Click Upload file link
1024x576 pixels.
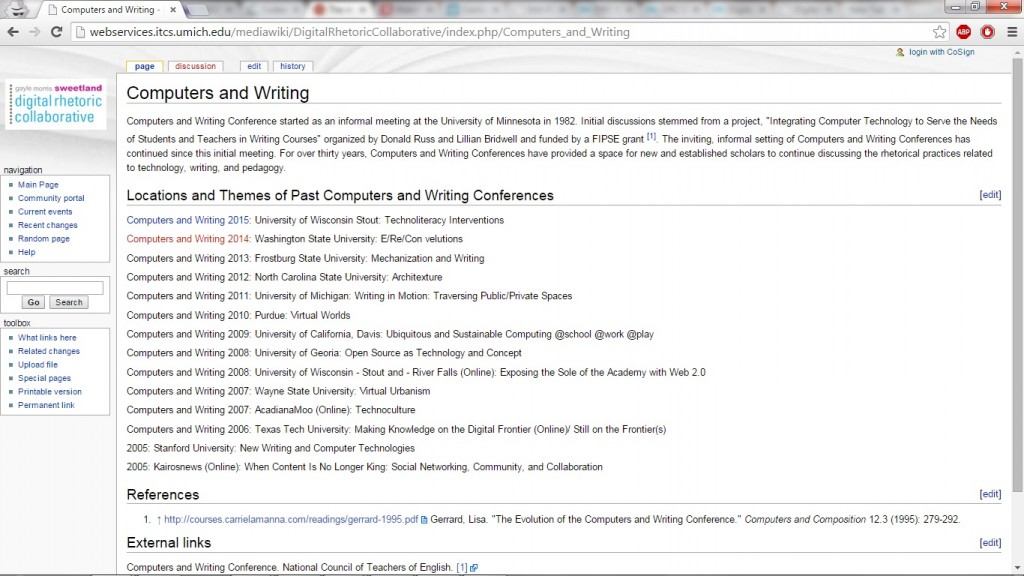point(38,365)
